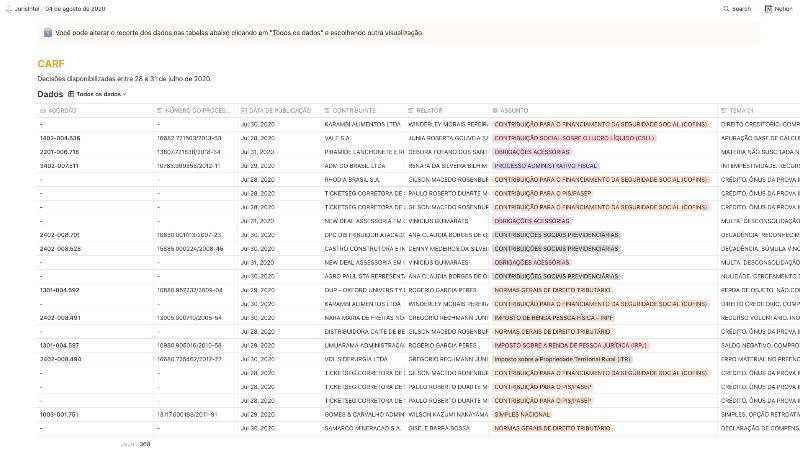Click process number 13117.000168/2011-91
The image size is (800, 451).
187,414
